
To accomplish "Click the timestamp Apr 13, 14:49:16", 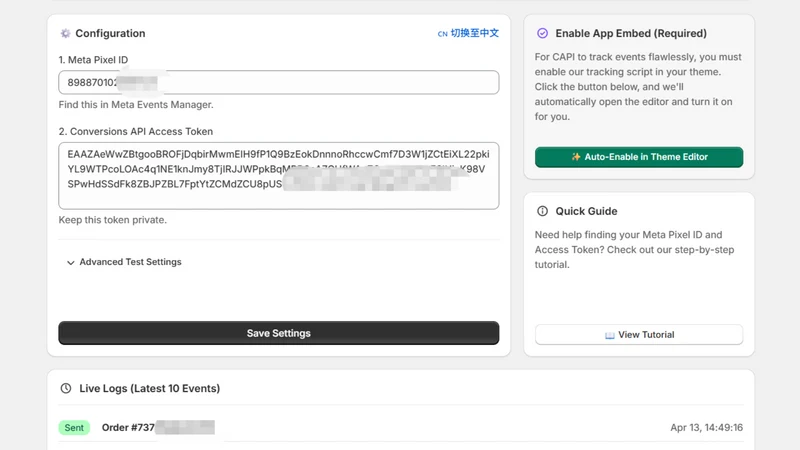I will (x=706, y=428).
